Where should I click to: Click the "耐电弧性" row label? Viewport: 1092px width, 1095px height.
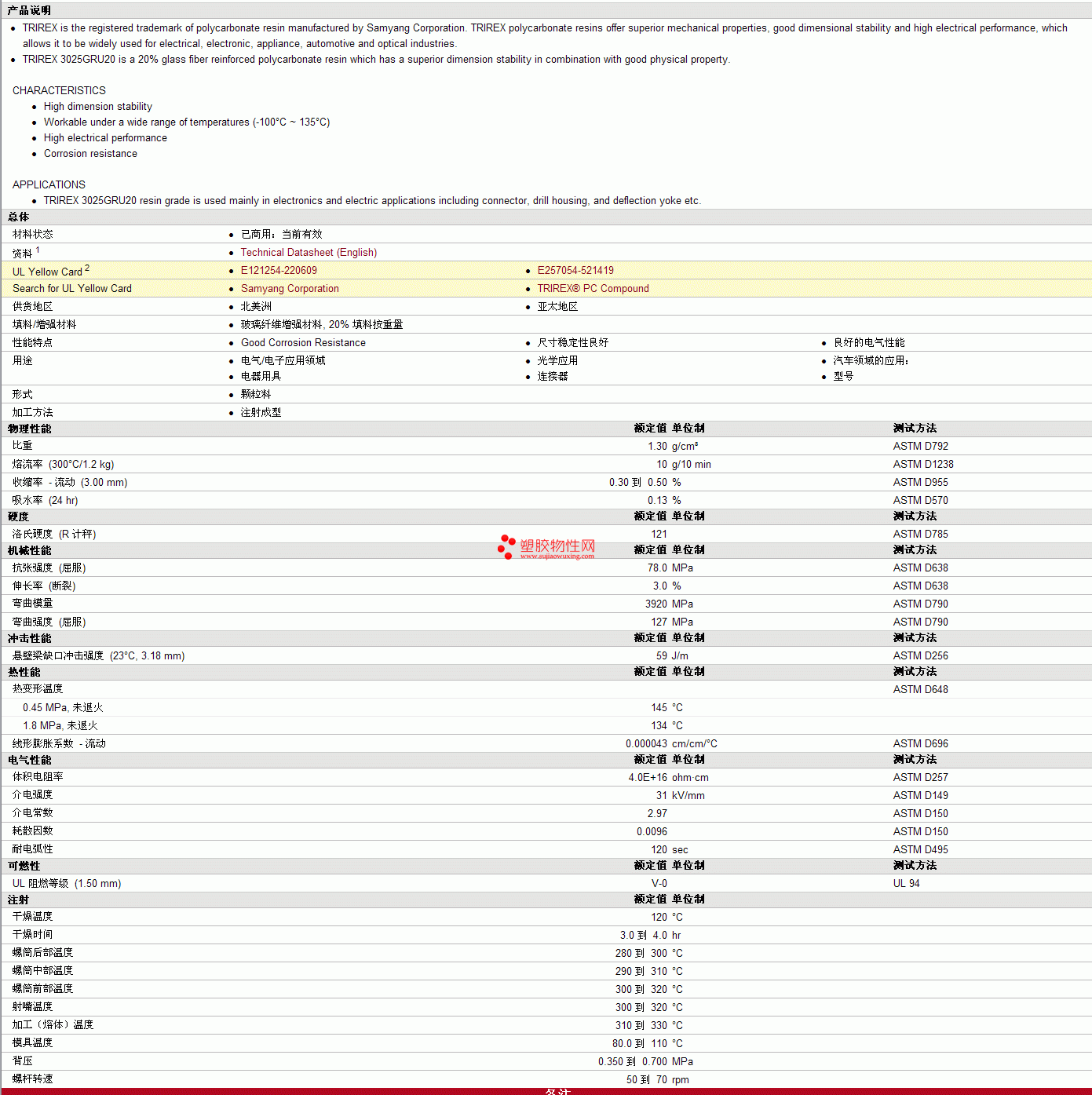(33, 850)
